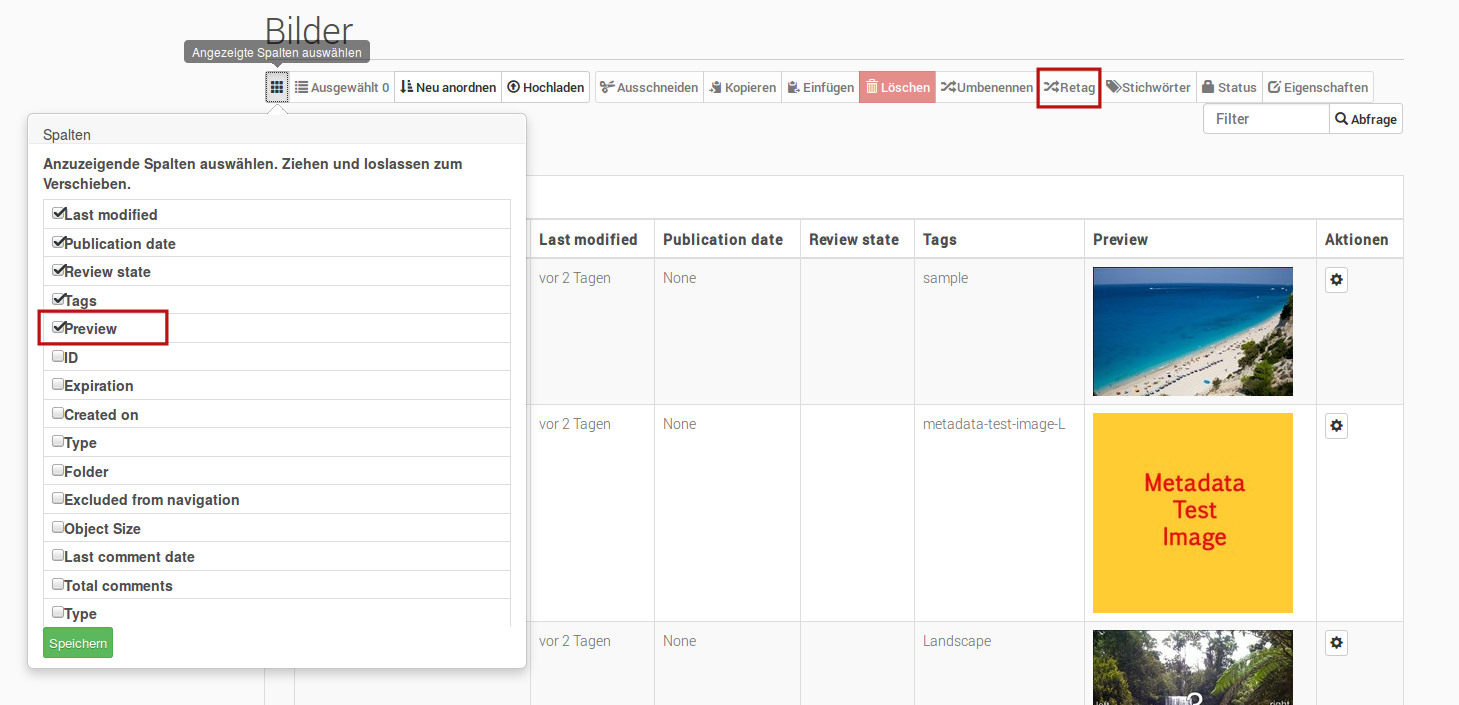
Task: Run a search with the Abfrage button
Action: tap(1365, 118)
